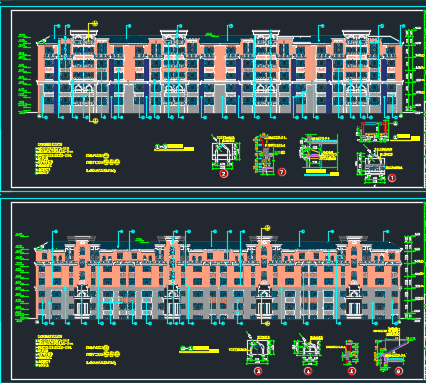Select the yellow notes block in upper sheet
The image size is (426, 383).
click(x=54, y=159)
